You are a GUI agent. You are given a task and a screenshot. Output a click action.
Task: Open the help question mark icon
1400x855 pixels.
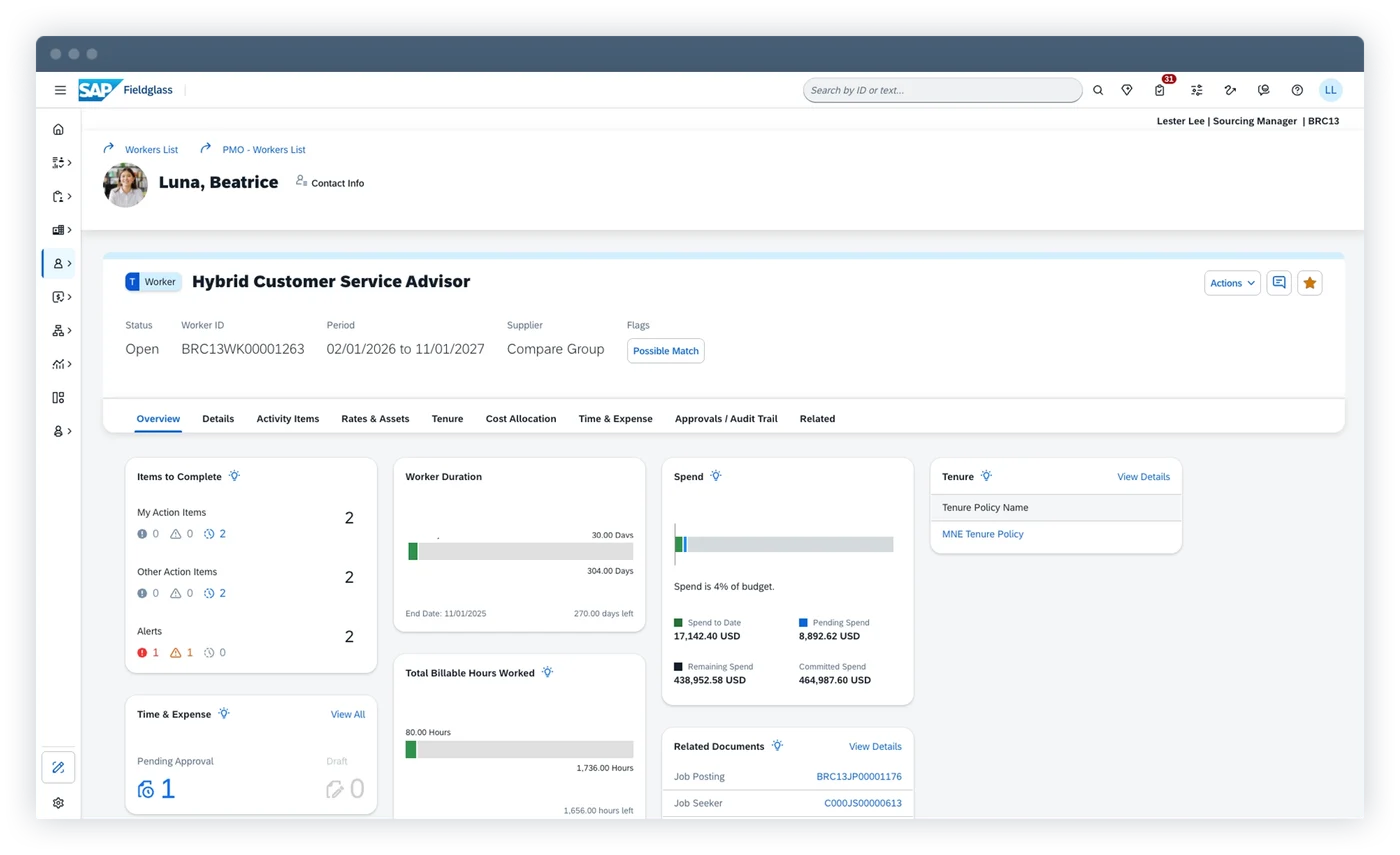coord(1297,90)
